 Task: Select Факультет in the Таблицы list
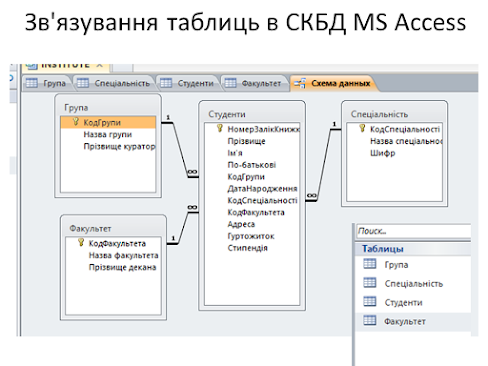click(x=413, y=321)
